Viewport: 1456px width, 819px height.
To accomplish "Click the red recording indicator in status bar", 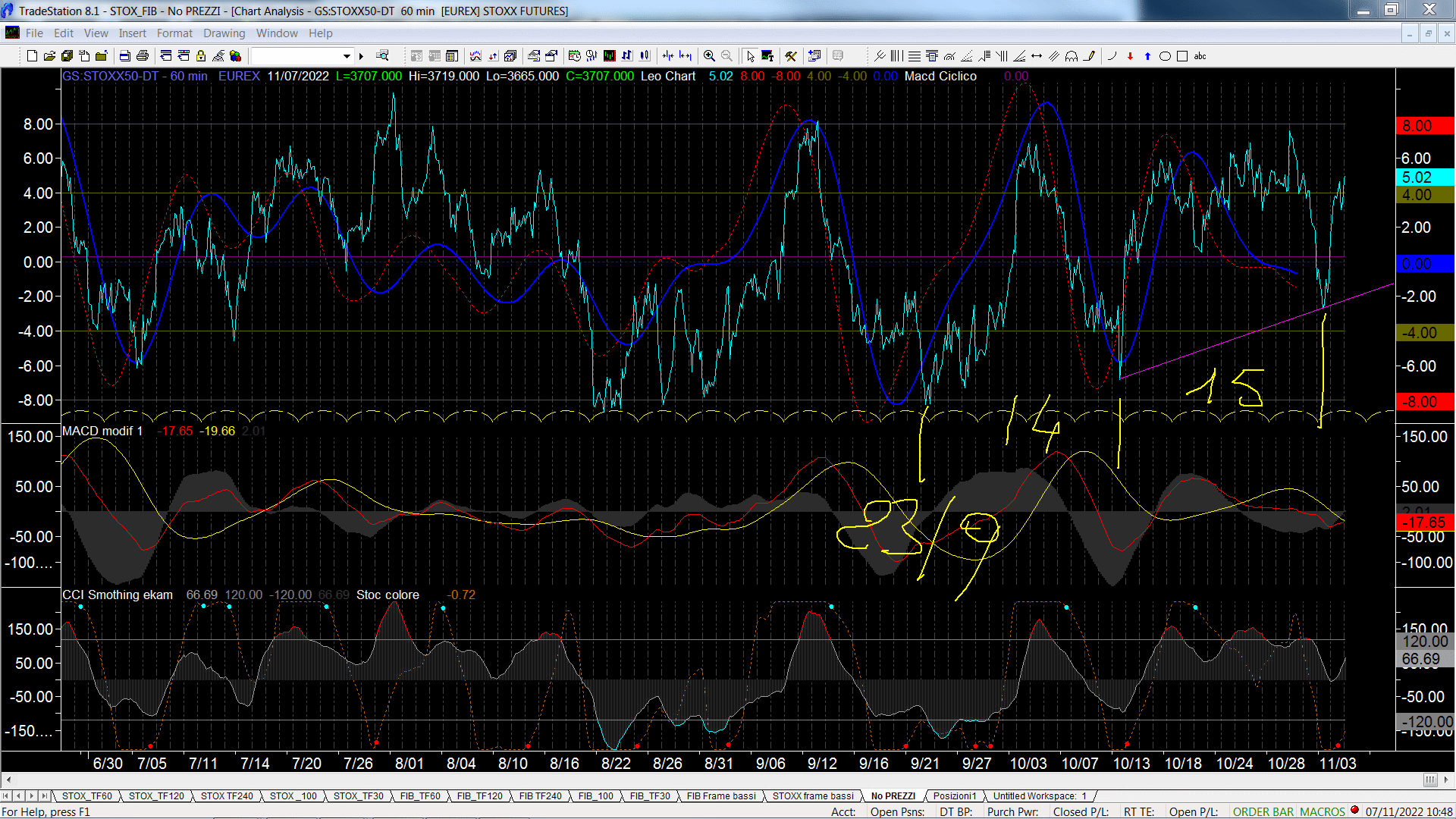I will tap(1355, 811).
